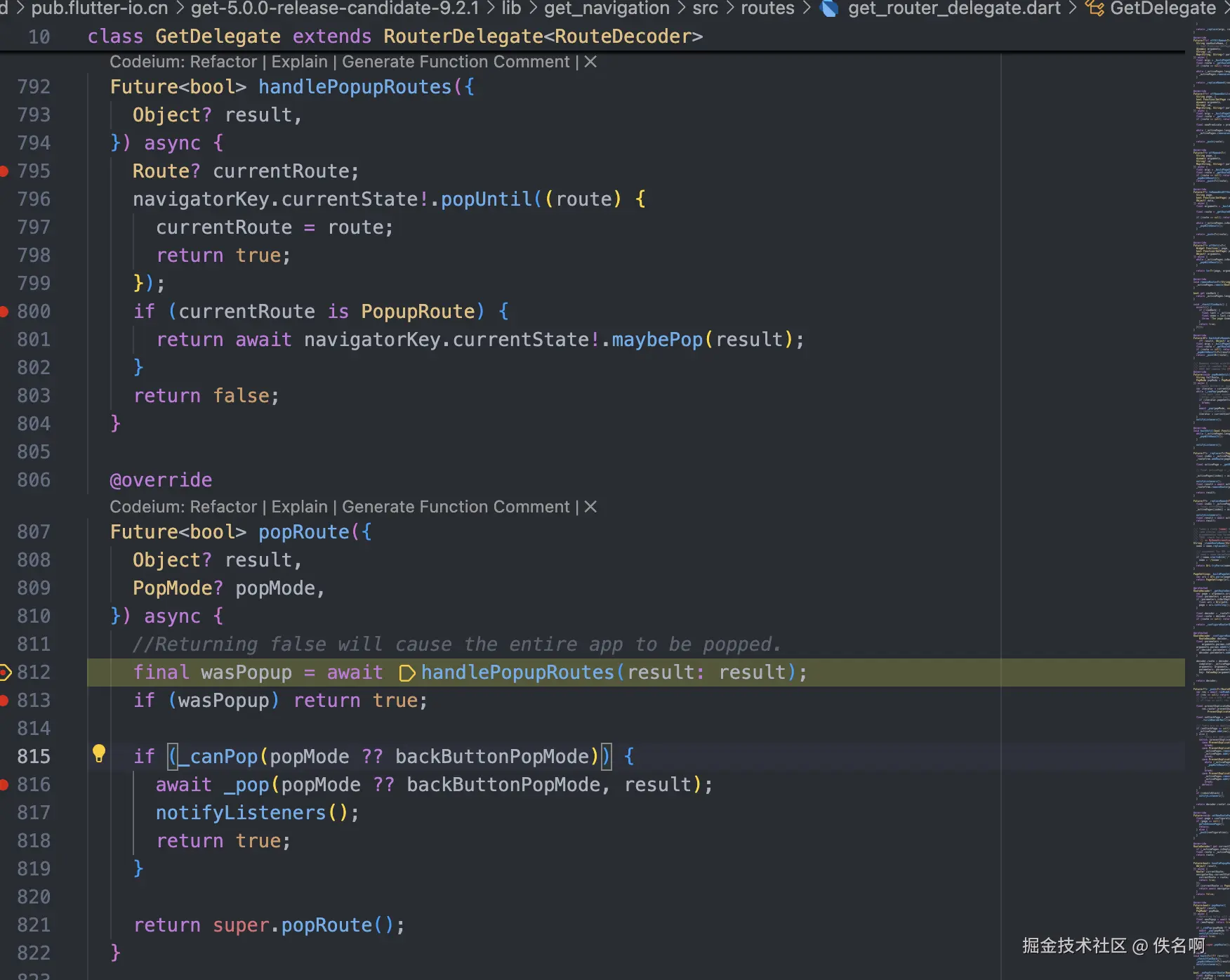
Task: Click the Dart file icon in breadcrumbs
Action: coord(829,8)
